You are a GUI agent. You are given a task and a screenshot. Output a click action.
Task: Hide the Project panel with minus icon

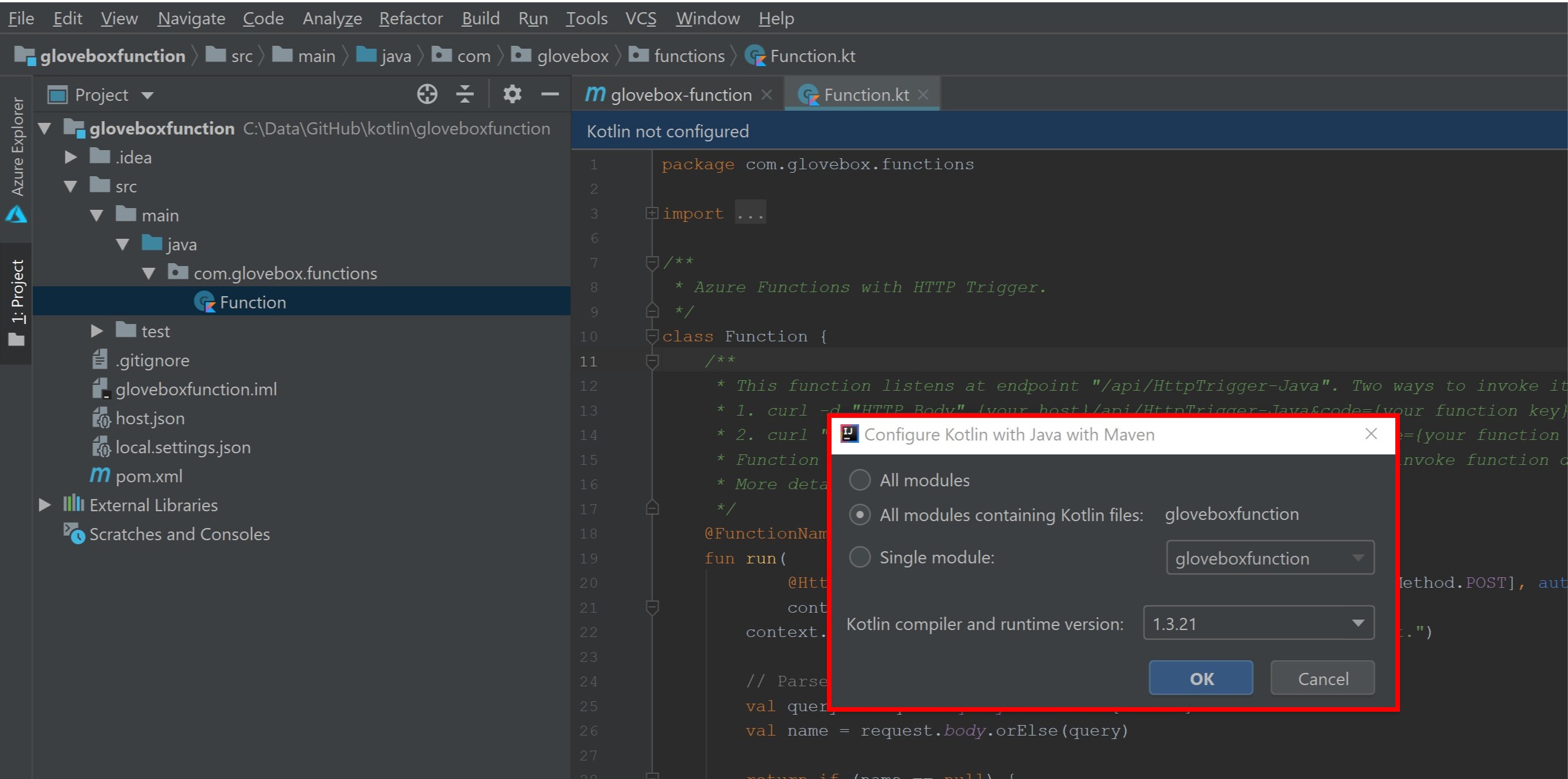click(x=550, y=94)
